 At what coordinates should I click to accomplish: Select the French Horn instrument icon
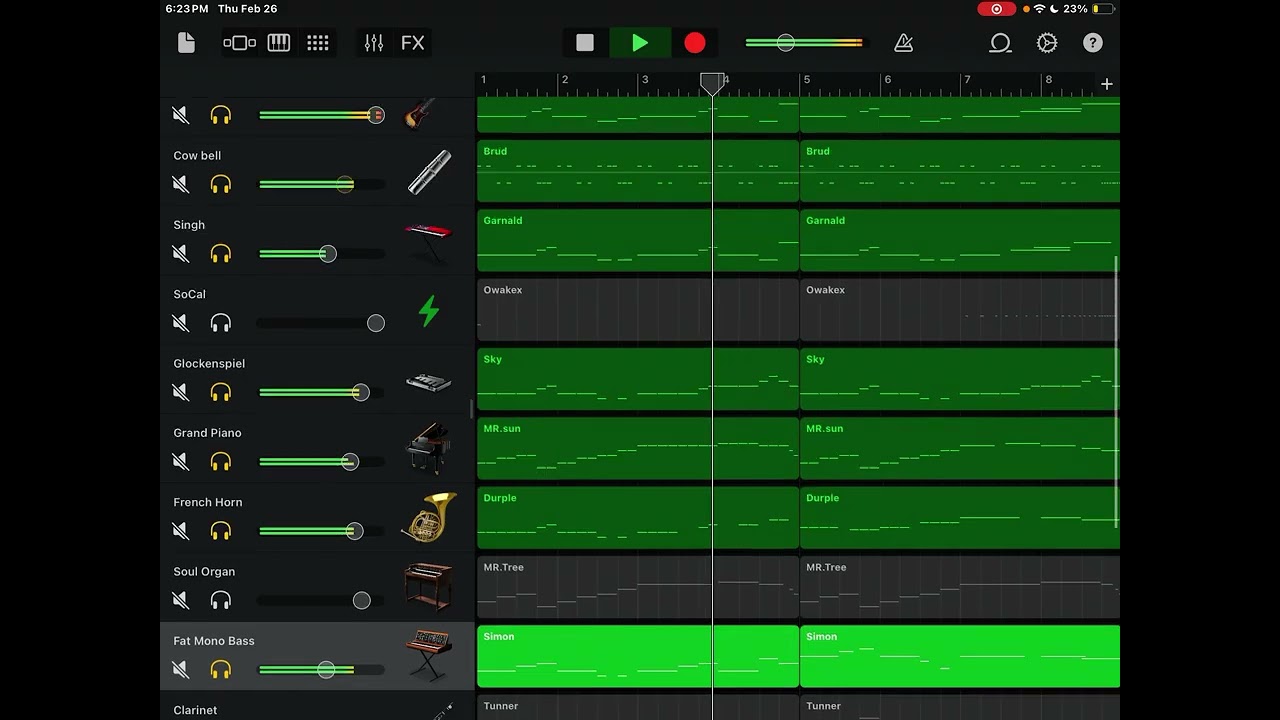pyautogui.click(x=429, y=518)
